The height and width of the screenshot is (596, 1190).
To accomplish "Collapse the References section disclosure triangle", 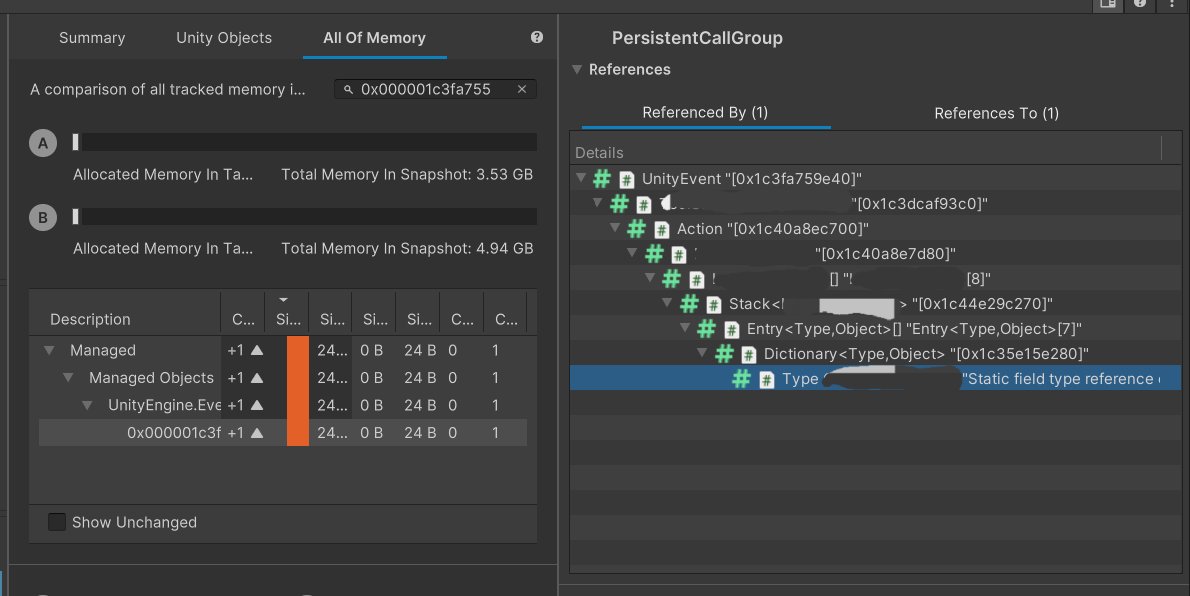I will pyautogui.click(x=577, y=69).
